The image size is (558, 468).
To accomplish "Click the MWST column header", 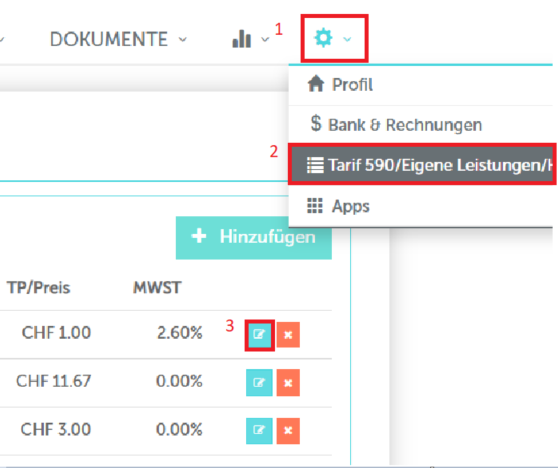I will (157, 288).
